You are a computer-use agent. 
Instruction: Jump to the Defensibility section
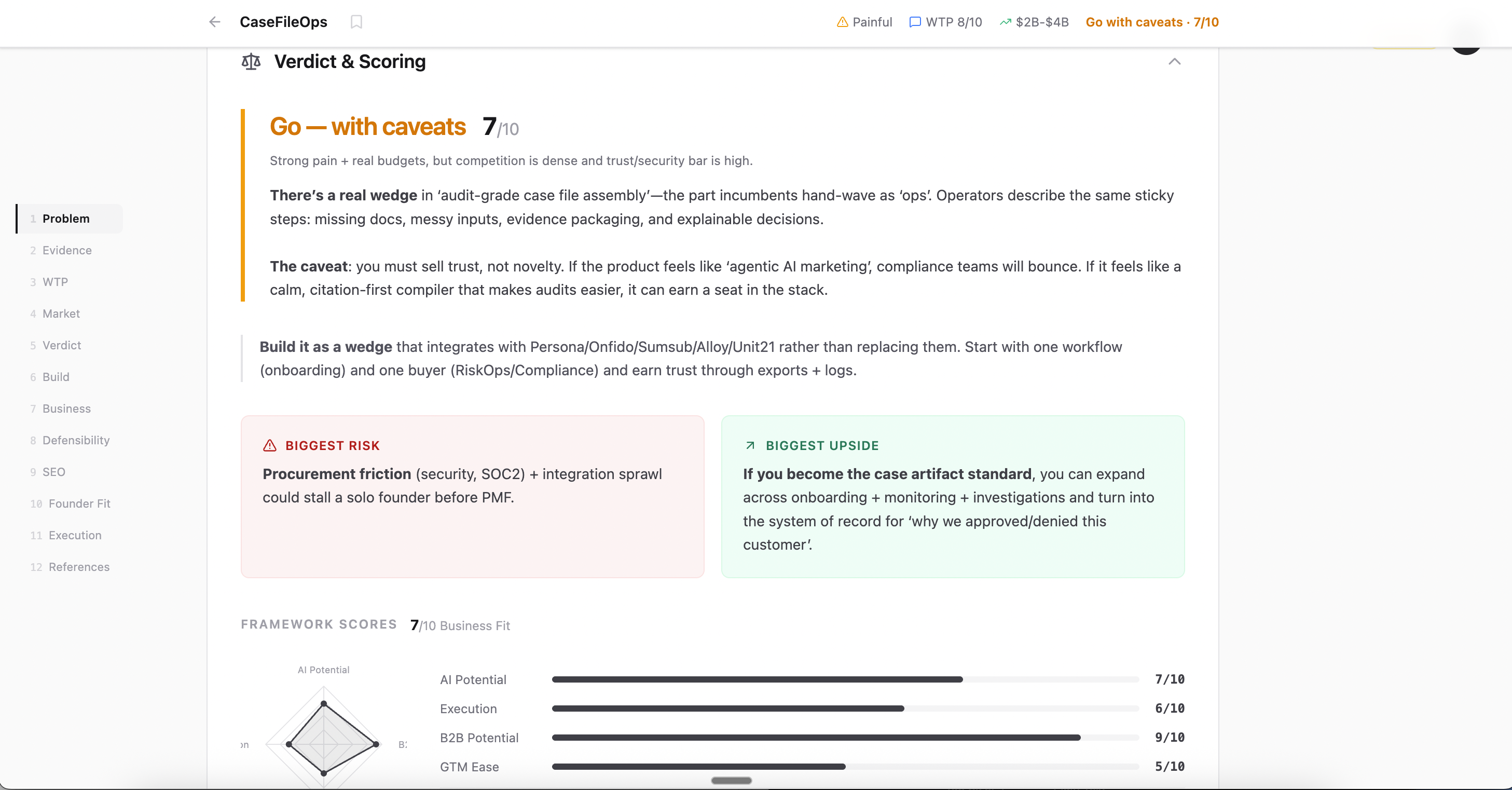coord(76,440)
